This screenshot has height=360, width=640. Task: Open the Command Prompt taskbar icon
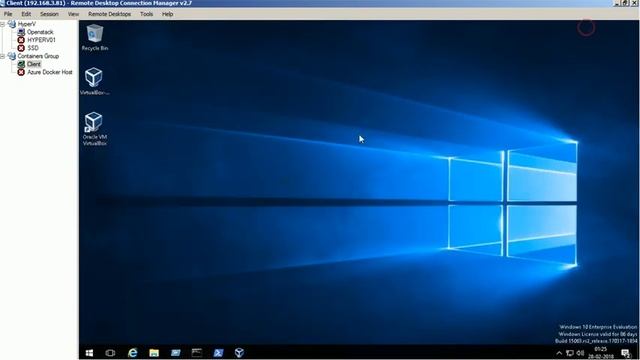click(197, 353)
